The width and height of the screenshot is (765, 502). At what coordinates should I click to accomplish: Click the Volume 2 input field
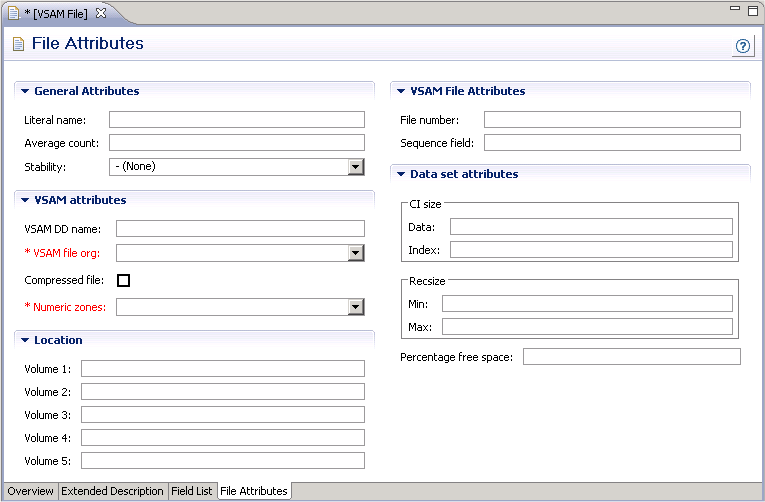tap(222, 391)
